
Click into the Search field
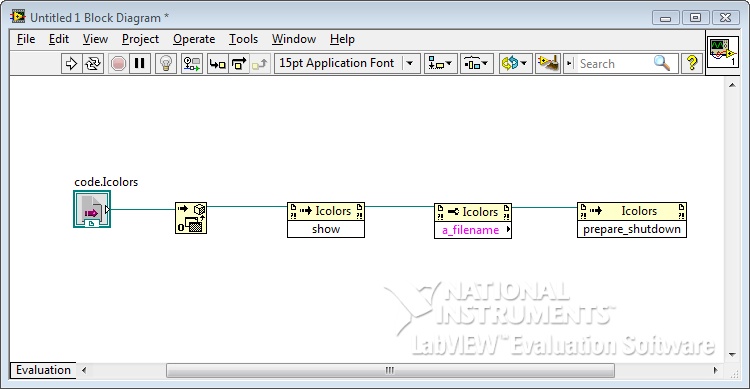614,64
